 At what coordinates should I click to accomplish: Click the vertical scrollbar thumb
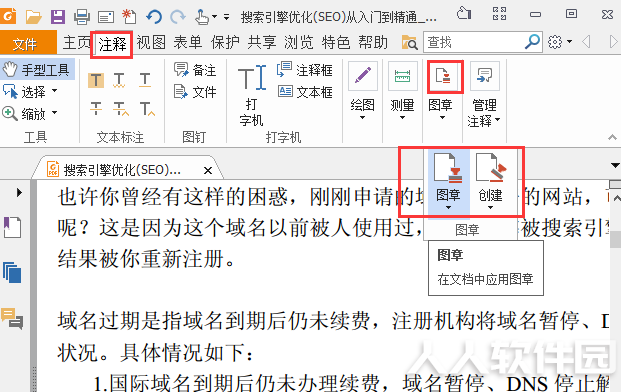click(615, 239)
